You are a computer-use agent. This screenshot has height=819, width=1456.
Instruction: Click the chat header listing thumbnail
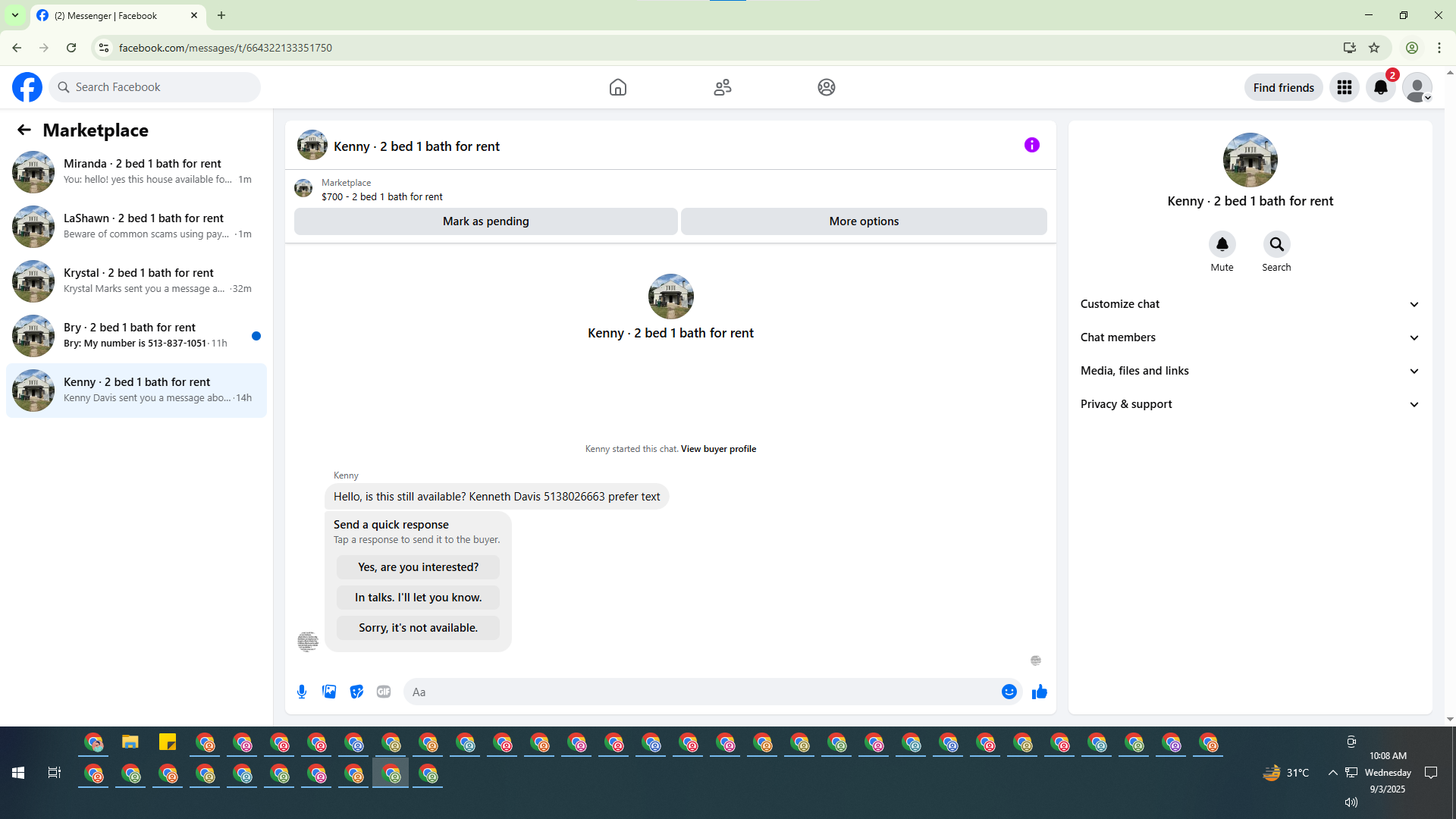[312, 145]
